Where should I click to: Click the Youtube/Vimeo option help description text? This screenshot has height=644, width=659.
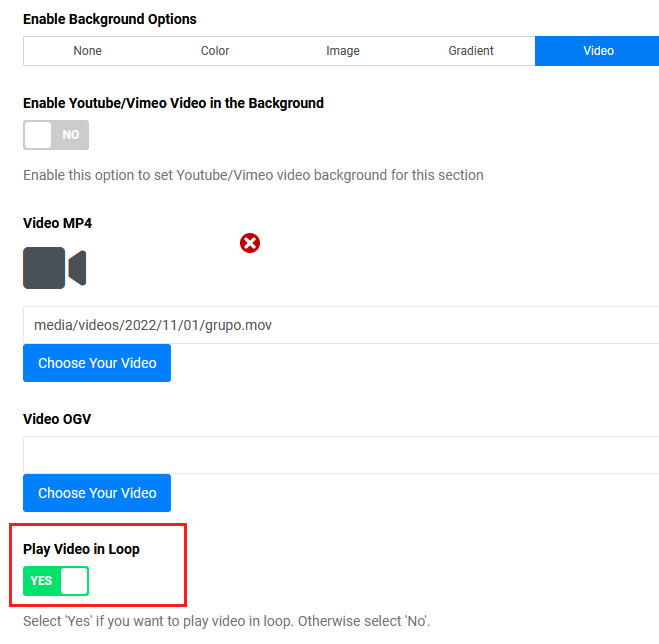[253, 175]
